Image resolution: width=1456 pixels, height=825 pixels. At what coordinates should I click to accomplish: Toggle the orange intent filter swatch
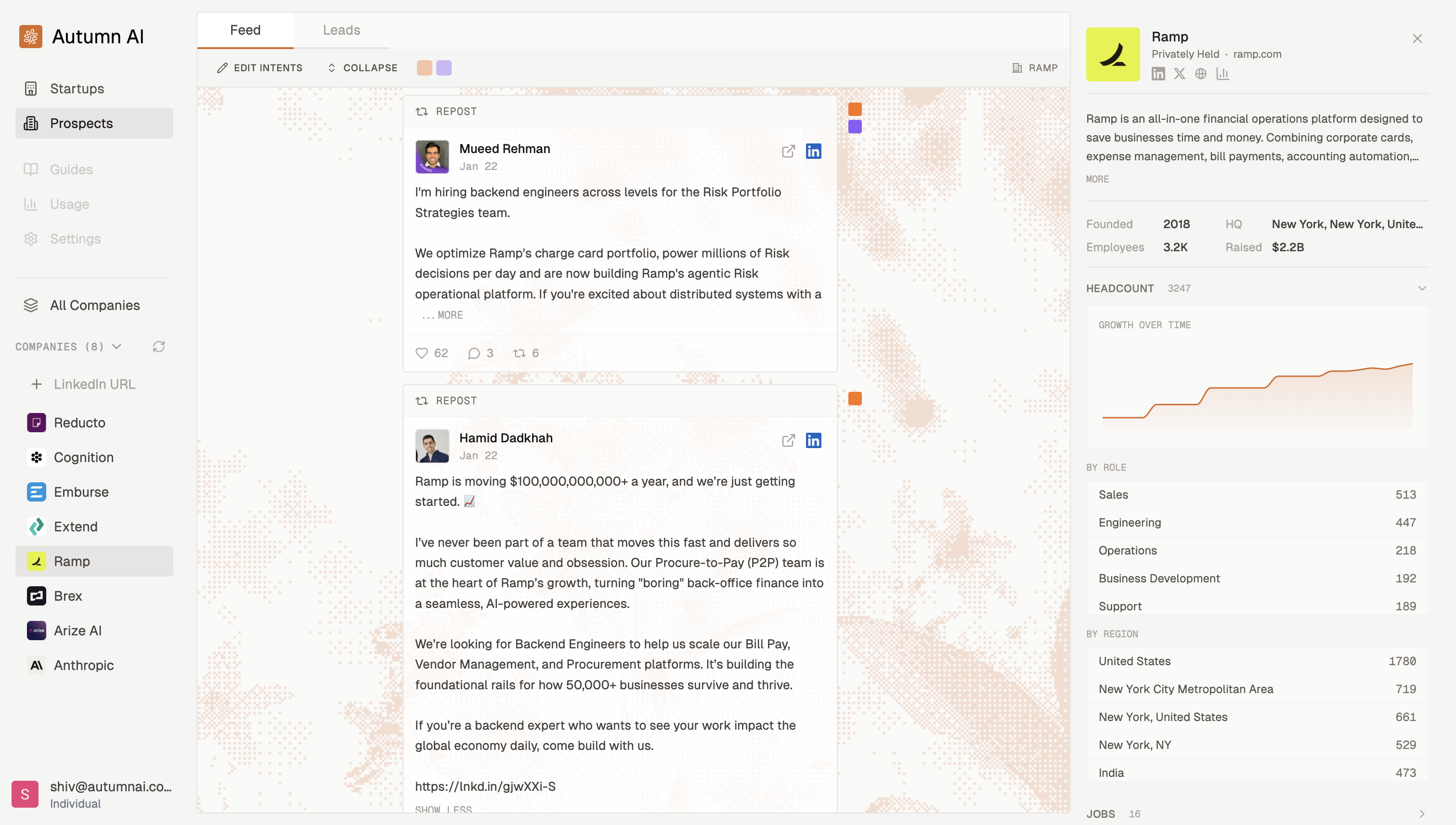[x=425, y=68]
